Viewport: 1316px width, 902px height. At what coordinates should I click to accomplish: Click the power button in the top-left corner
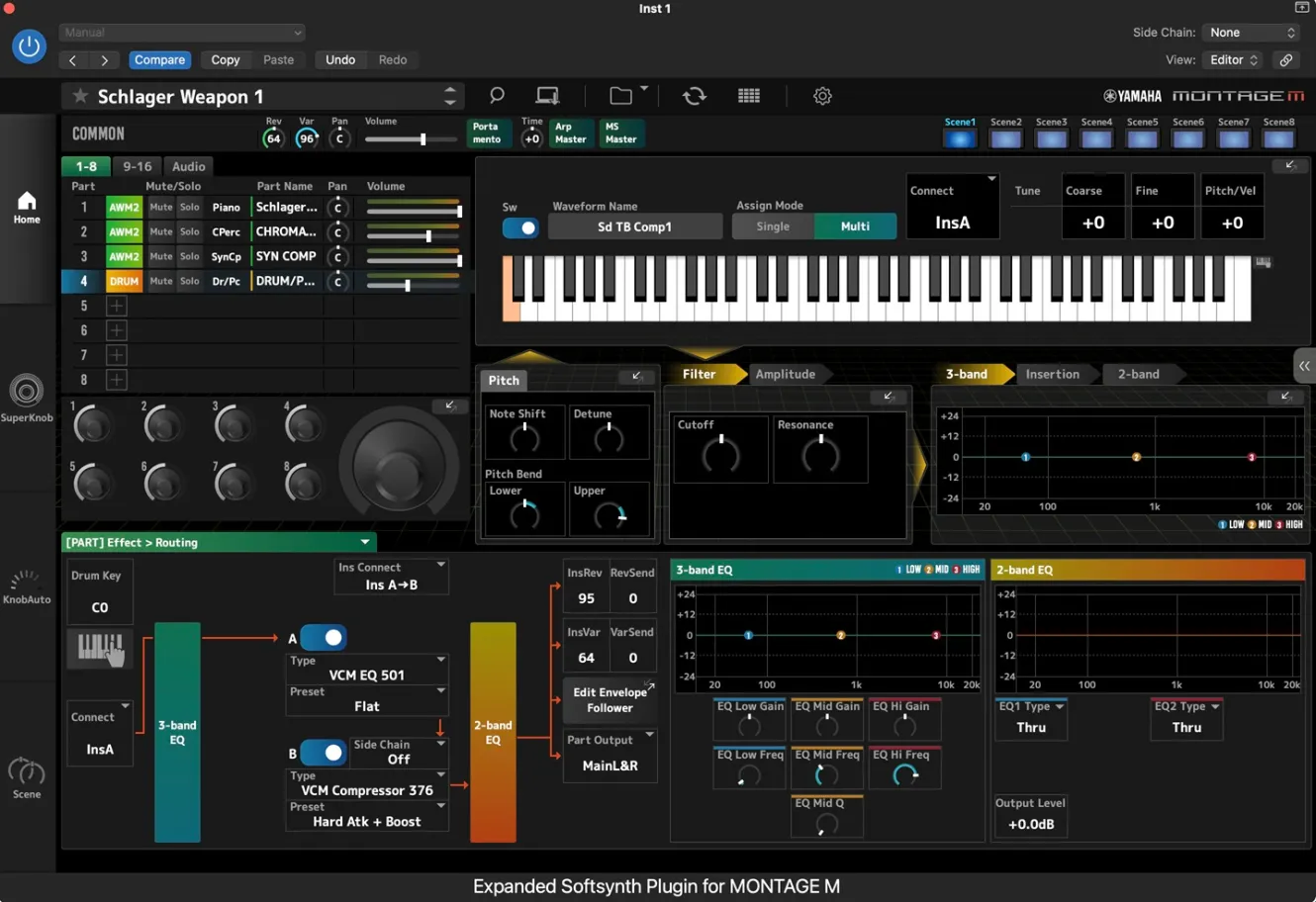(x=29, y=45)
